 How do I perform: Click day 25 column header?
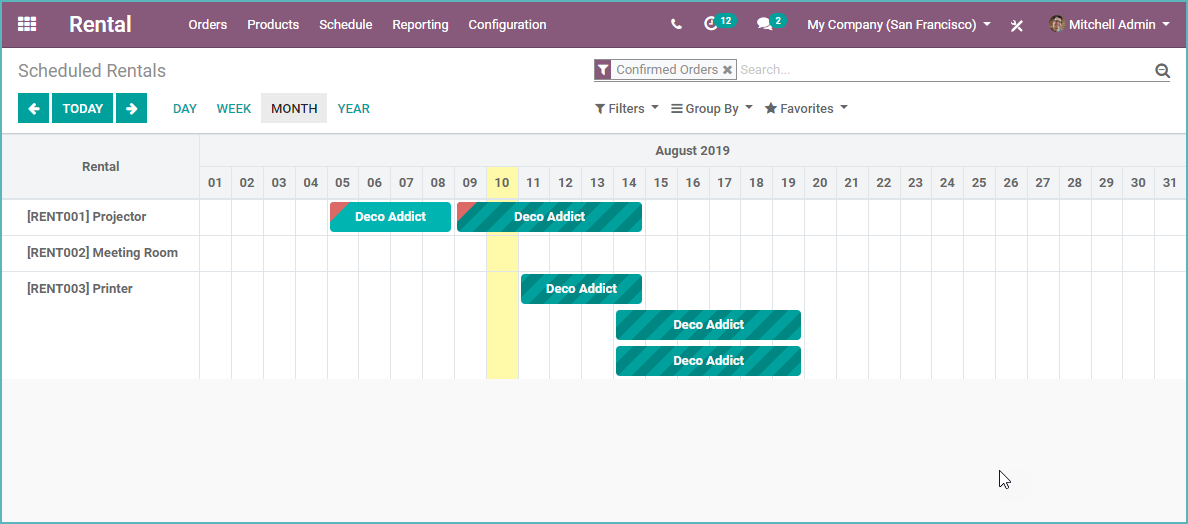[x=979, y=182]
